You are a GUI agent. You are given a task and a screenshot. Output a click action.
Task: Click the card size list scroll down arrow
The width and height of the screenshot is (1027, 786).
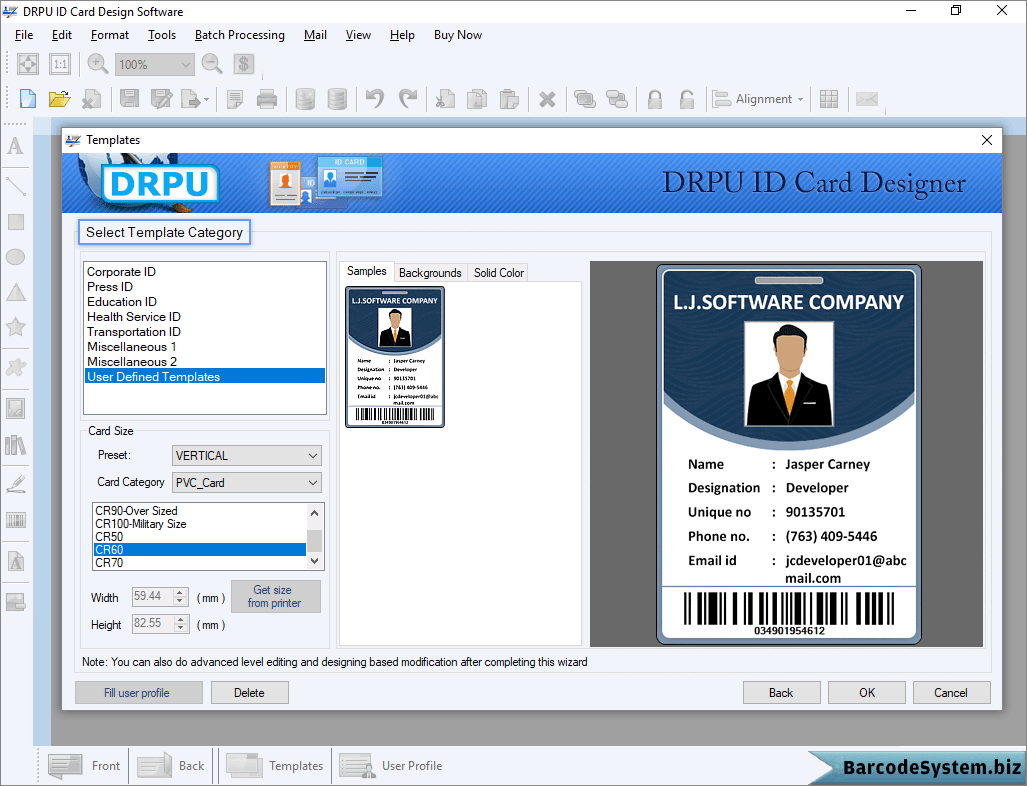(x=314, y=561)
